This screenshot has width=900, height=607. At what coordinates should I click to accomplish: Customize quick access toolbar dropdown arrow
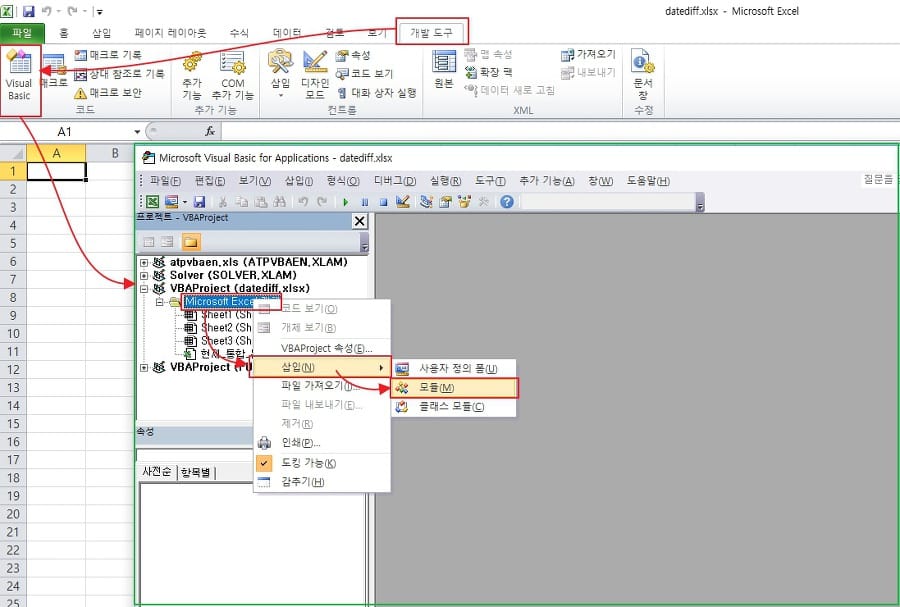(99, 11)
